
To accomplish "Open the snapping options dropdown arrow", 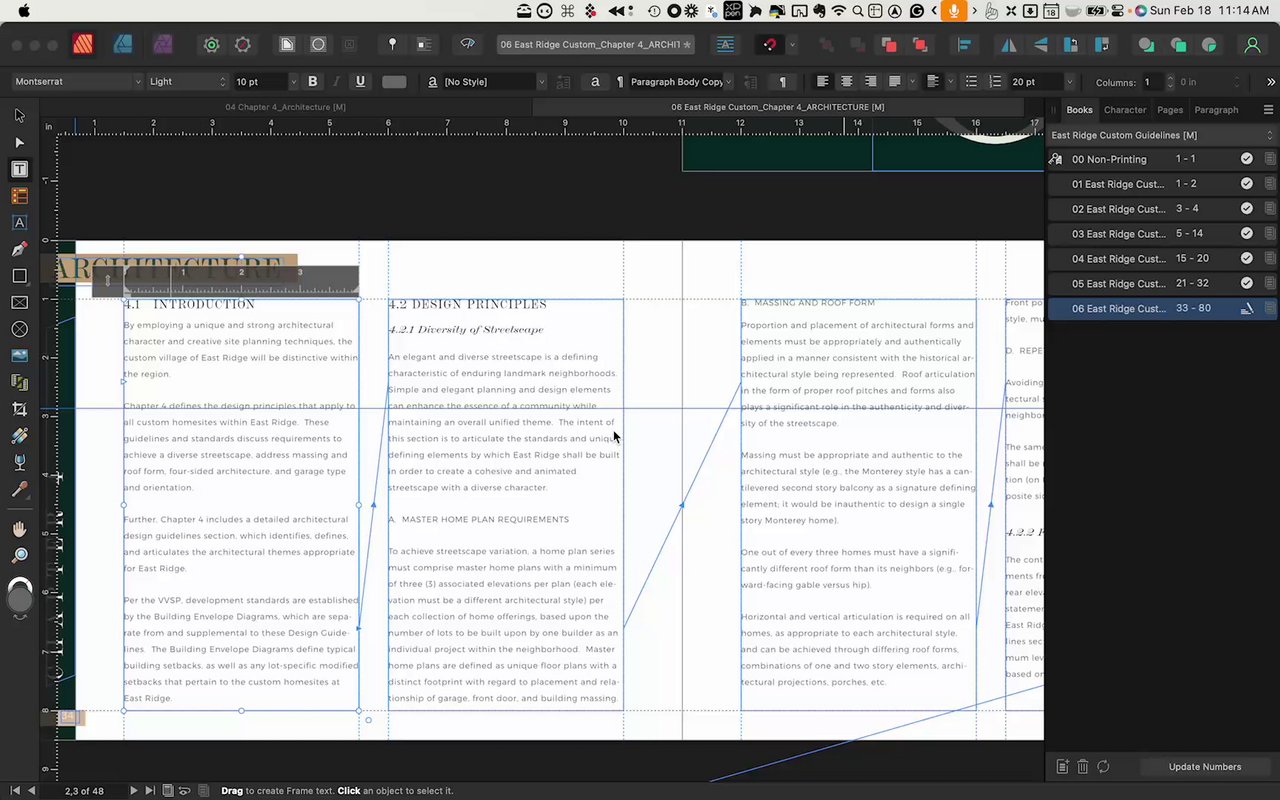I will click(792, 45).
